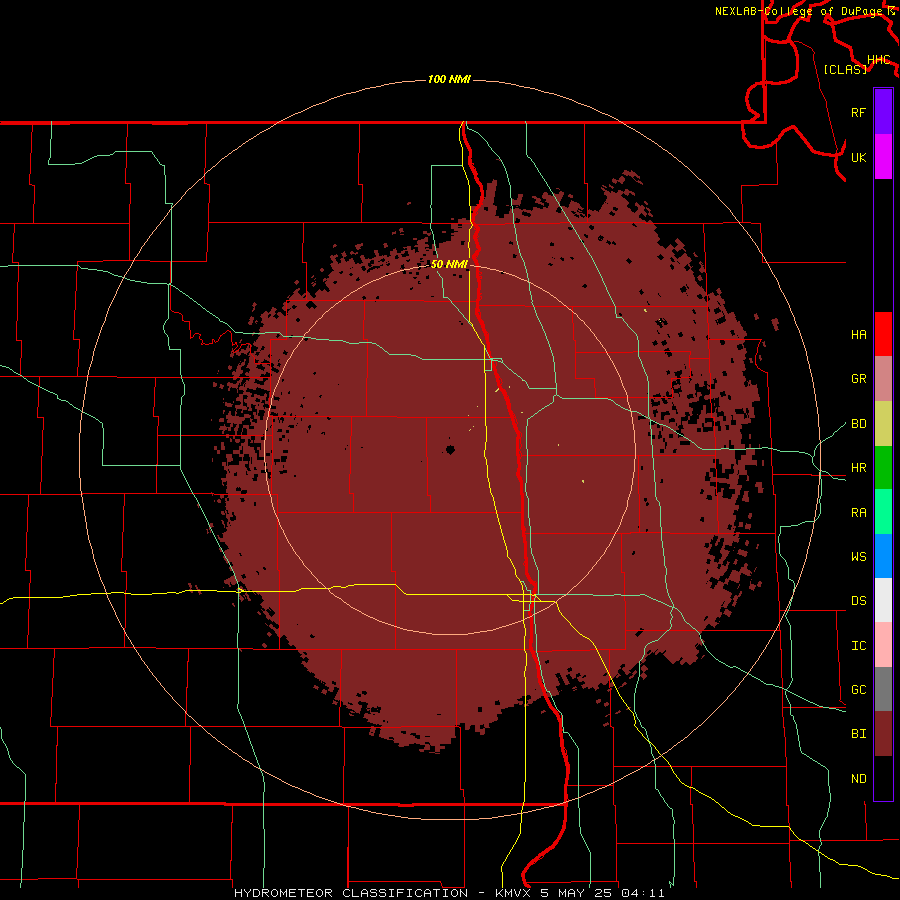
Task: Click the HA legend label
Action: coord(859,335)
